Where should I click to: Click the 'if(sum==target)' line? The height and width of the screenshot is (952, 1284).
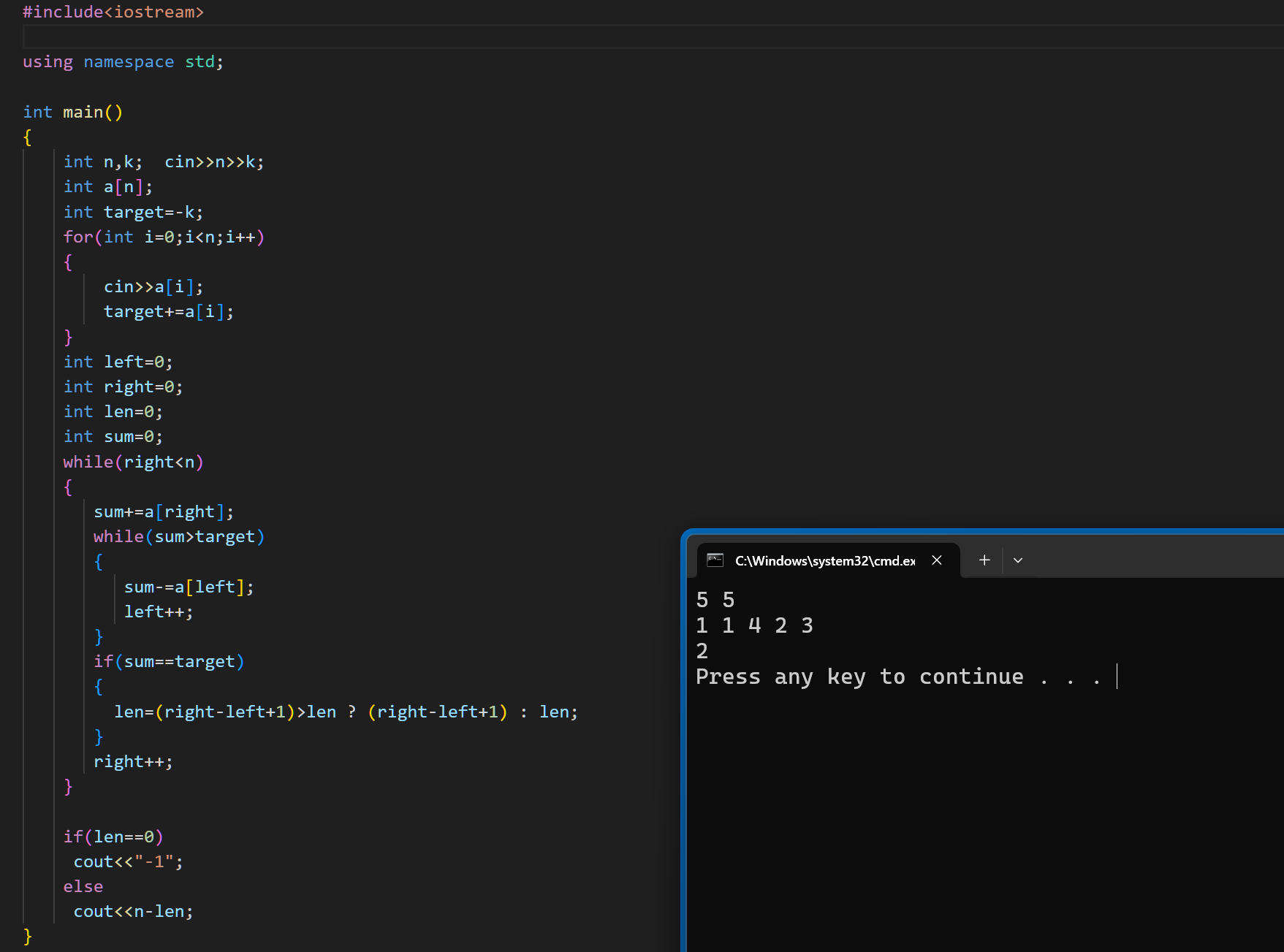click(169, 661)
